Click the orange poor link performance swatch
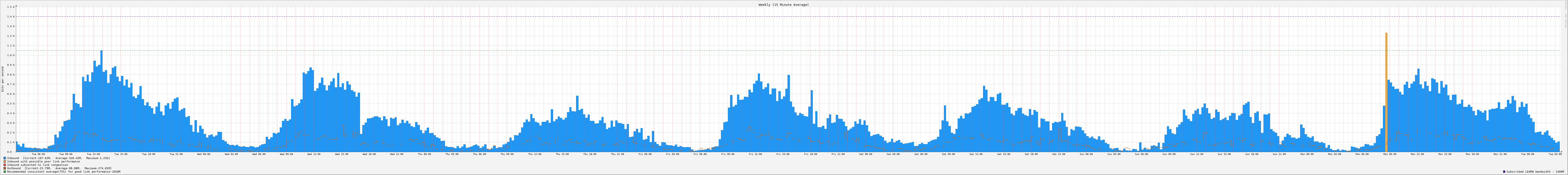This screenshot has height=175, width=1568. 5,162
